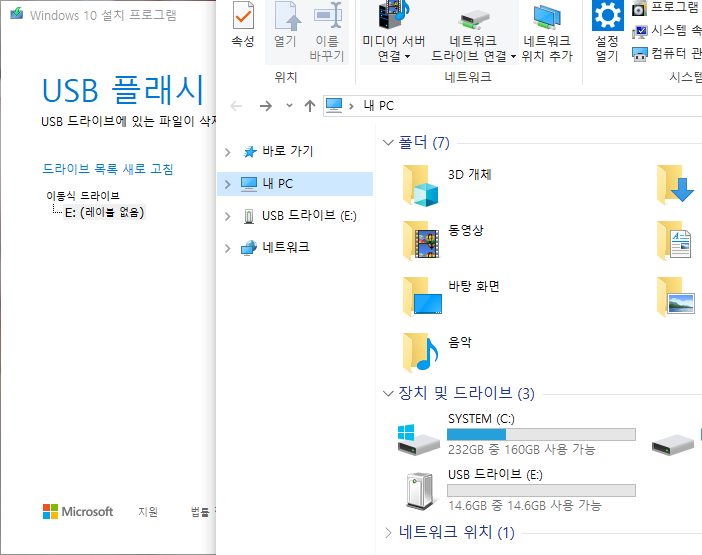The image size is (702, 555).
Task: Click the 컴퓨터 관리 ribbon item
Action: 666,54
